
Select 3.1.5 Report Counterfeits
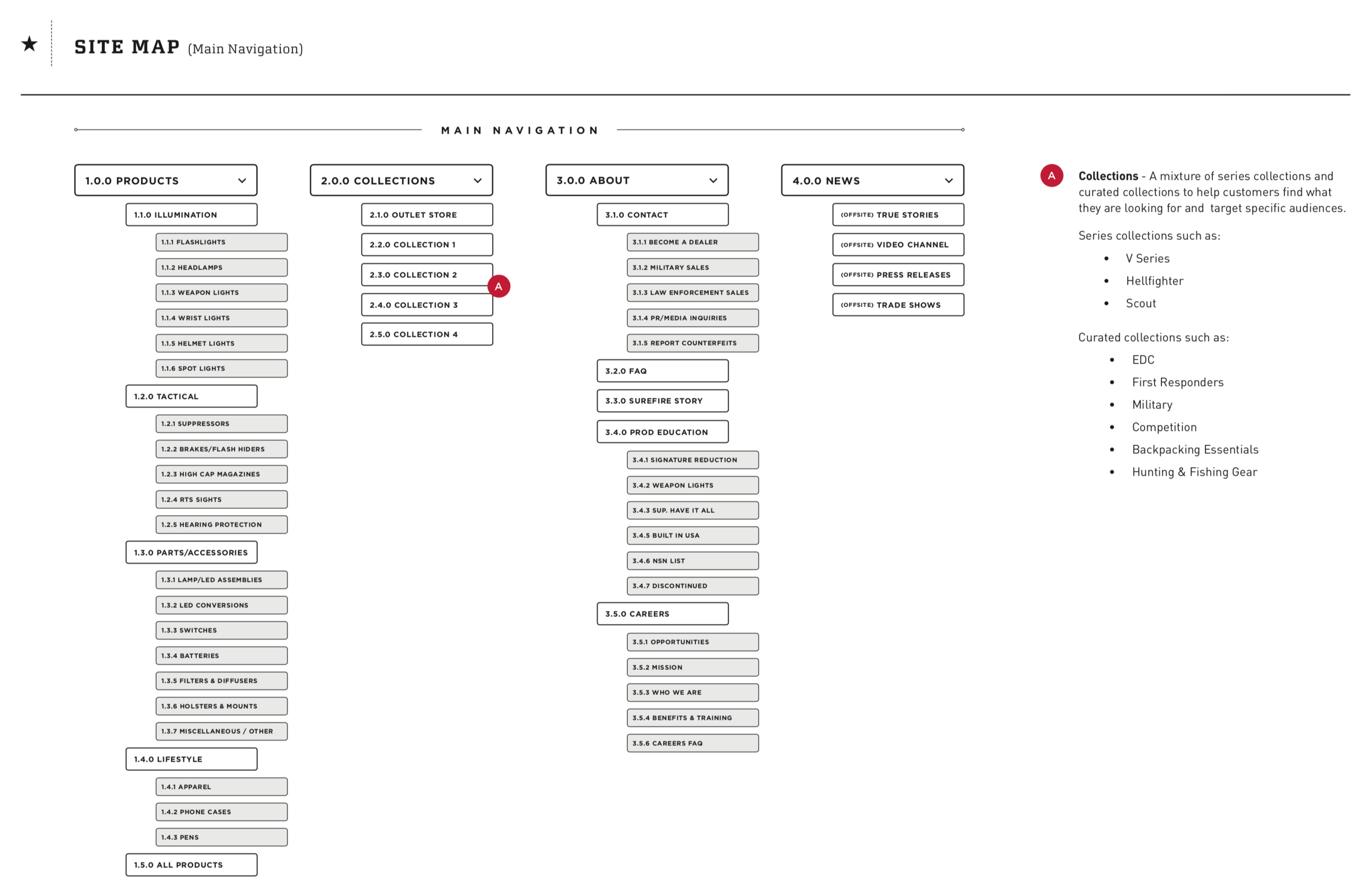point(693,343)
